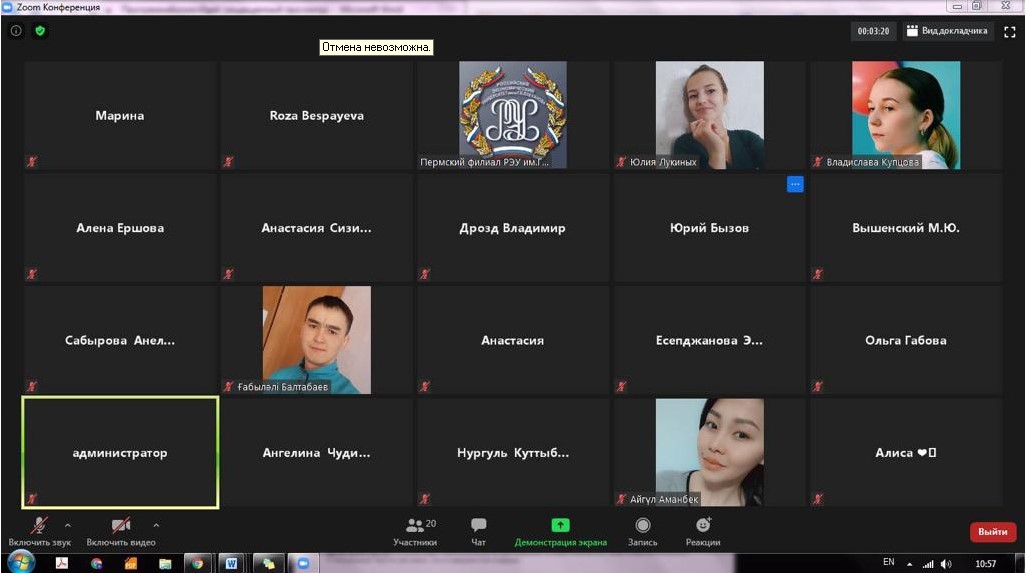Viewport: 1026px width, 573px height.
Task: Expand the audio options arrow
Action: (68, 525)
